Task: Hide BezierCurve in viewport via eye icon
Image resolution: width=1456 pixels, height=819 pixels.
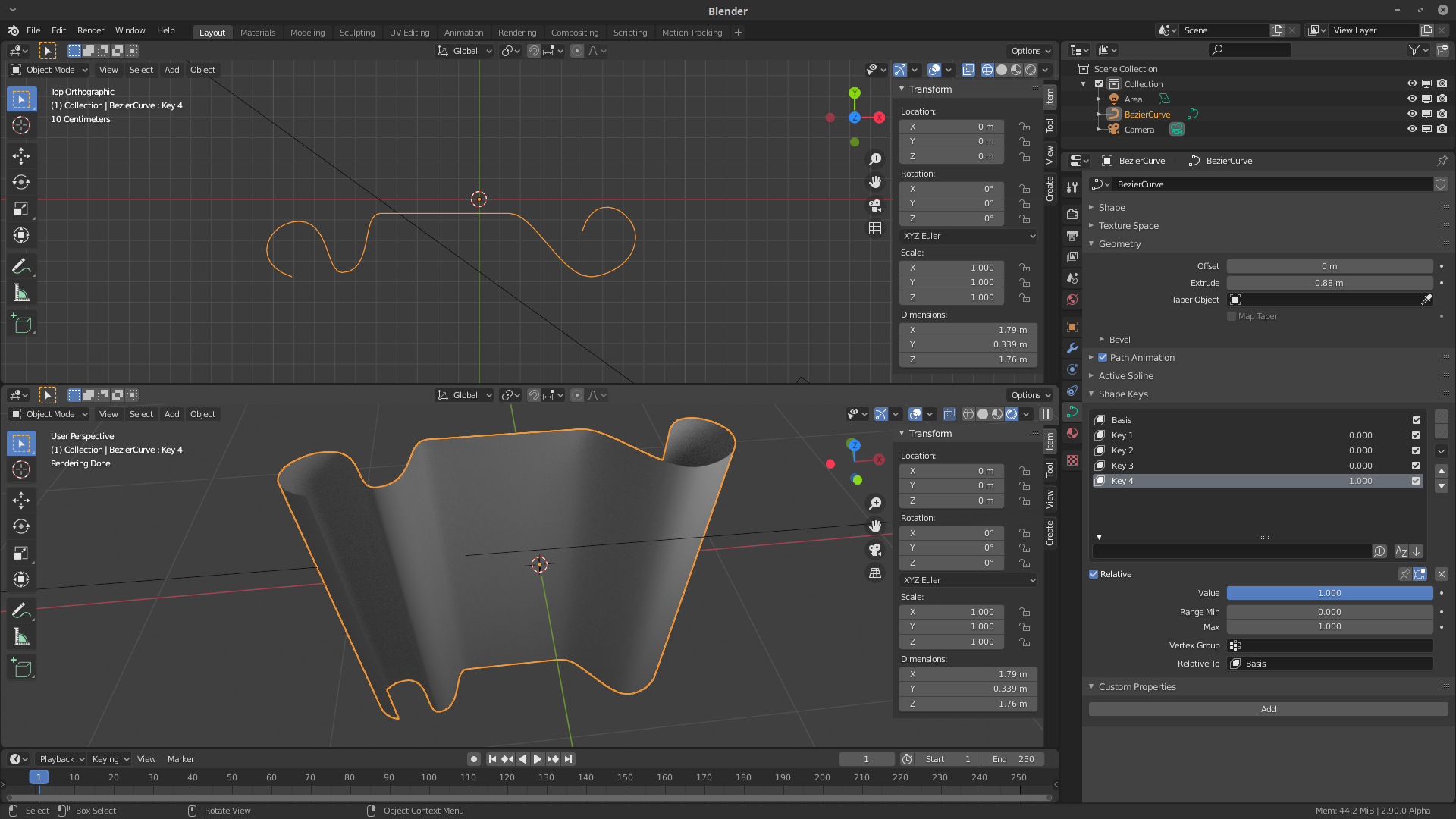Action: pos(1412,114)
